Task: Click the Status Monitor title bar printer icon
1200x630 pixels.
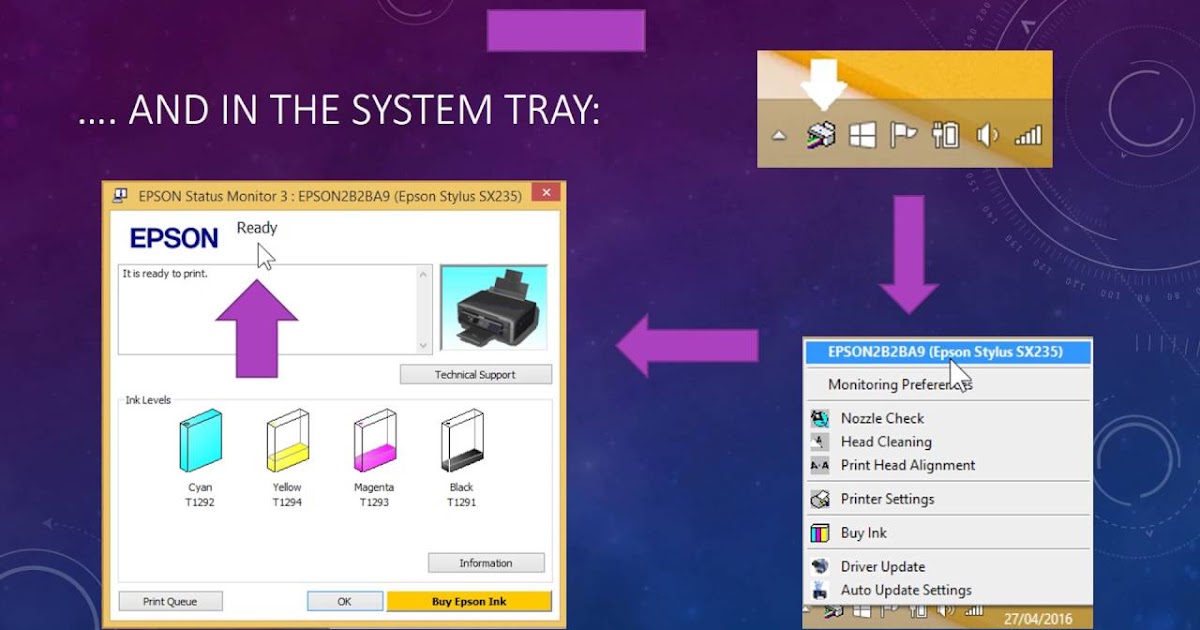Action: click(121, 195)
